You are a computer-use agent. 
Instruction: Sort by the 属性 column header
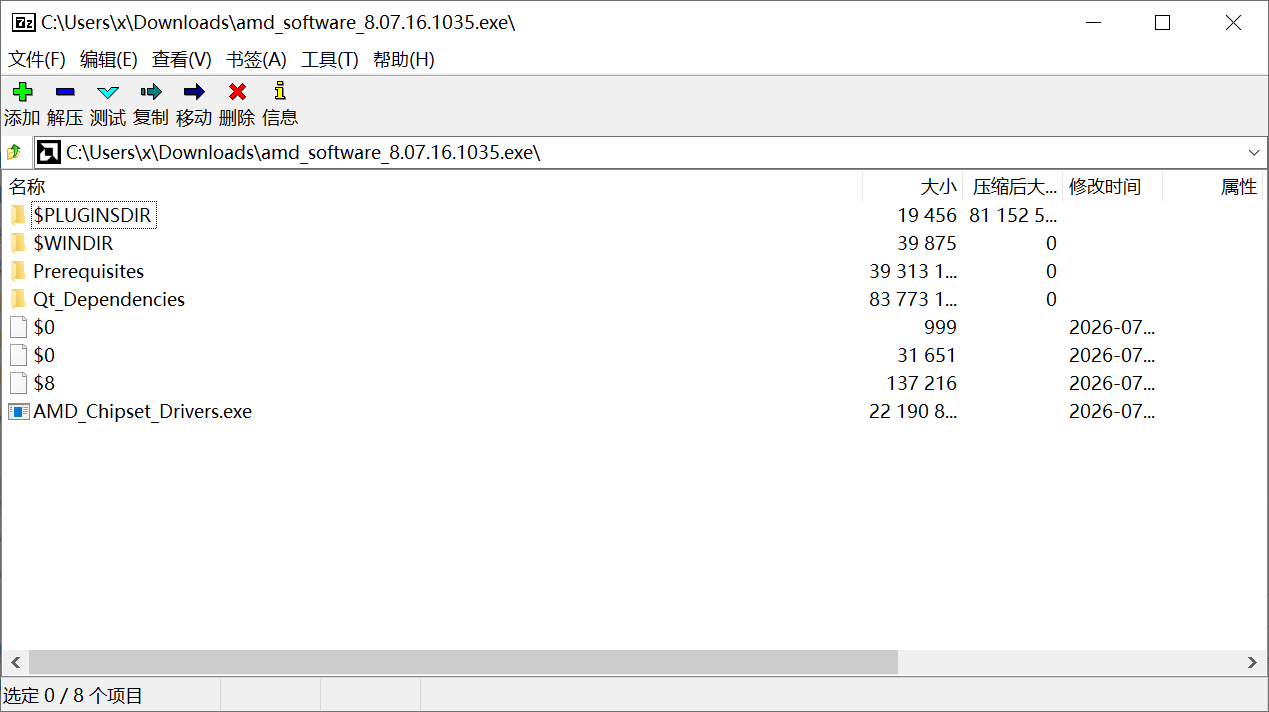tap(1212, 186)
